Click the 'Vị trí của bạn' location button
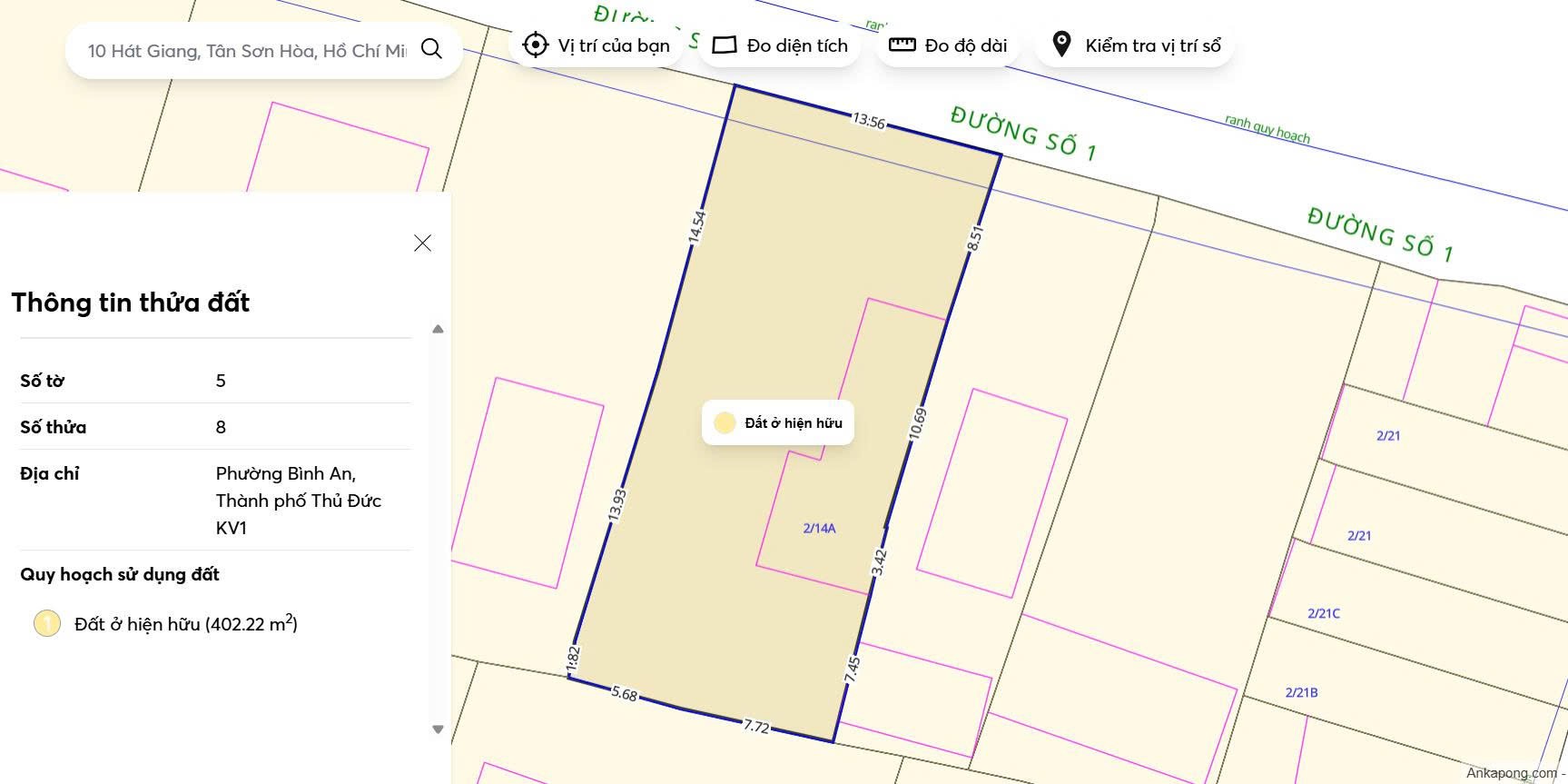 (596, 45)
